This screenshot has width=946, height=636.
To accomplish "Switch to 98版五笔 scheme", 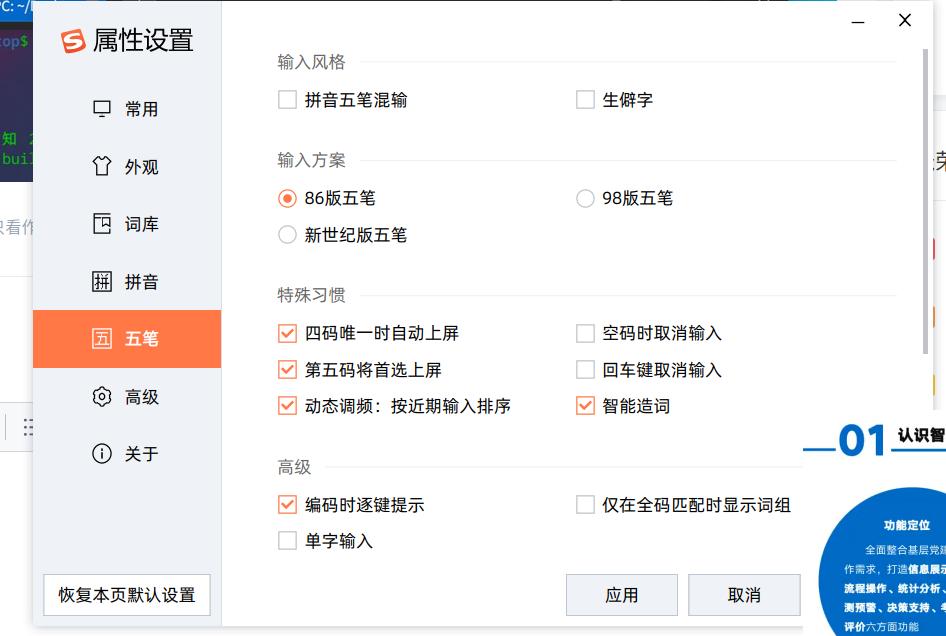I will click(x=585, y=198).
